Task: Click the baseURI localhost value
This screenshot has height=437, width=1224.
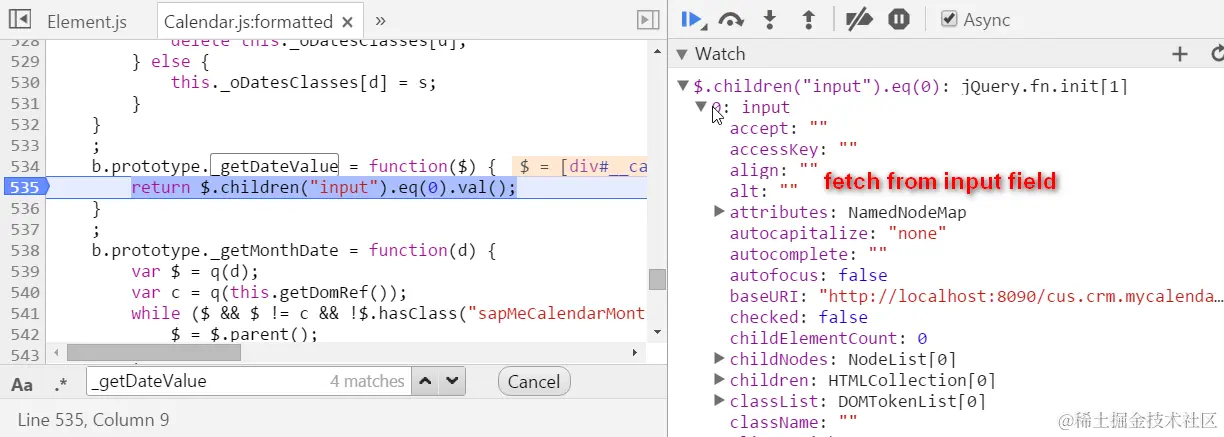Action: click(x=1021, y=296)
